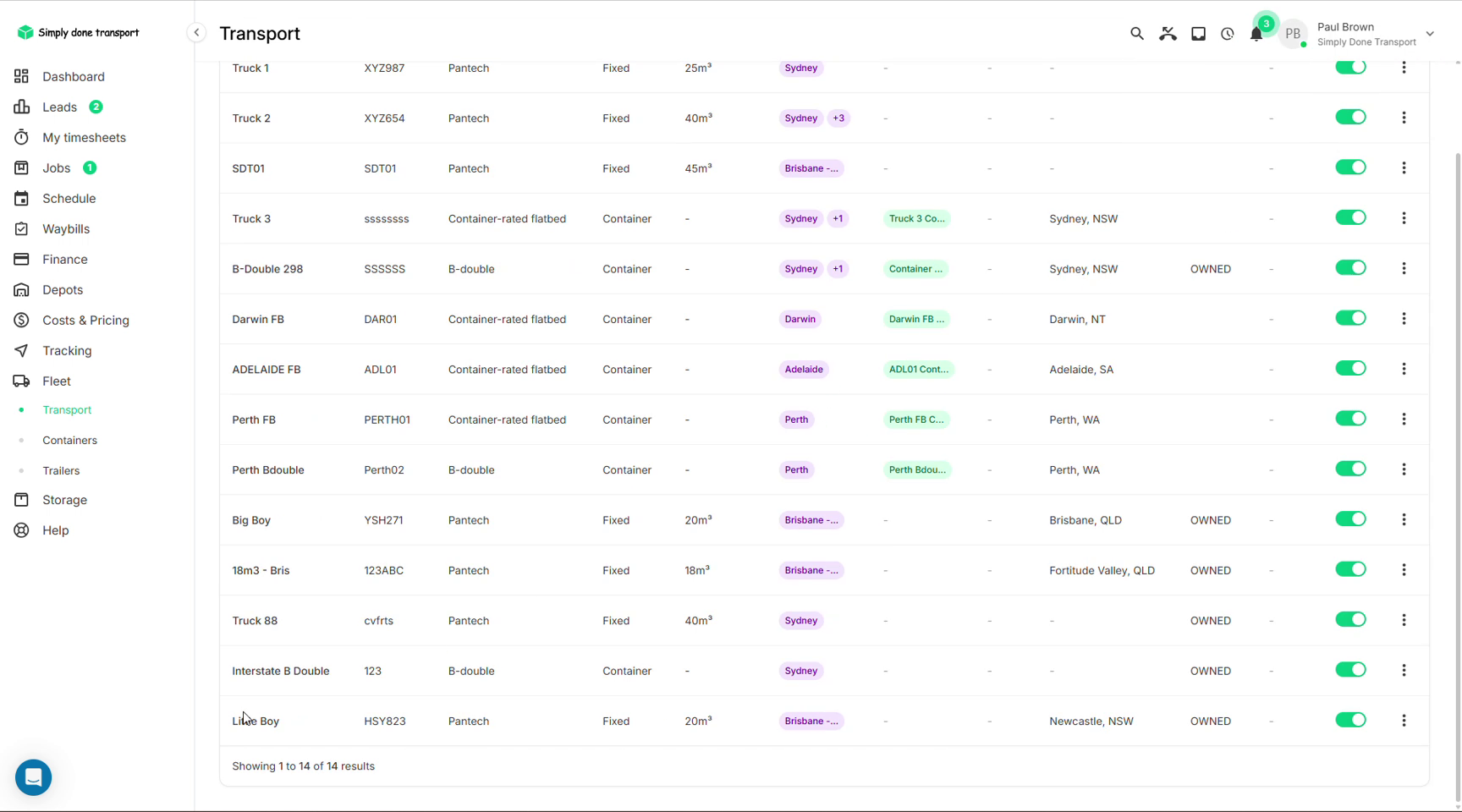Click the ADL01 Cont... container tag
Viewport: 1462px width, 812px height.
(x=919, y=370)
